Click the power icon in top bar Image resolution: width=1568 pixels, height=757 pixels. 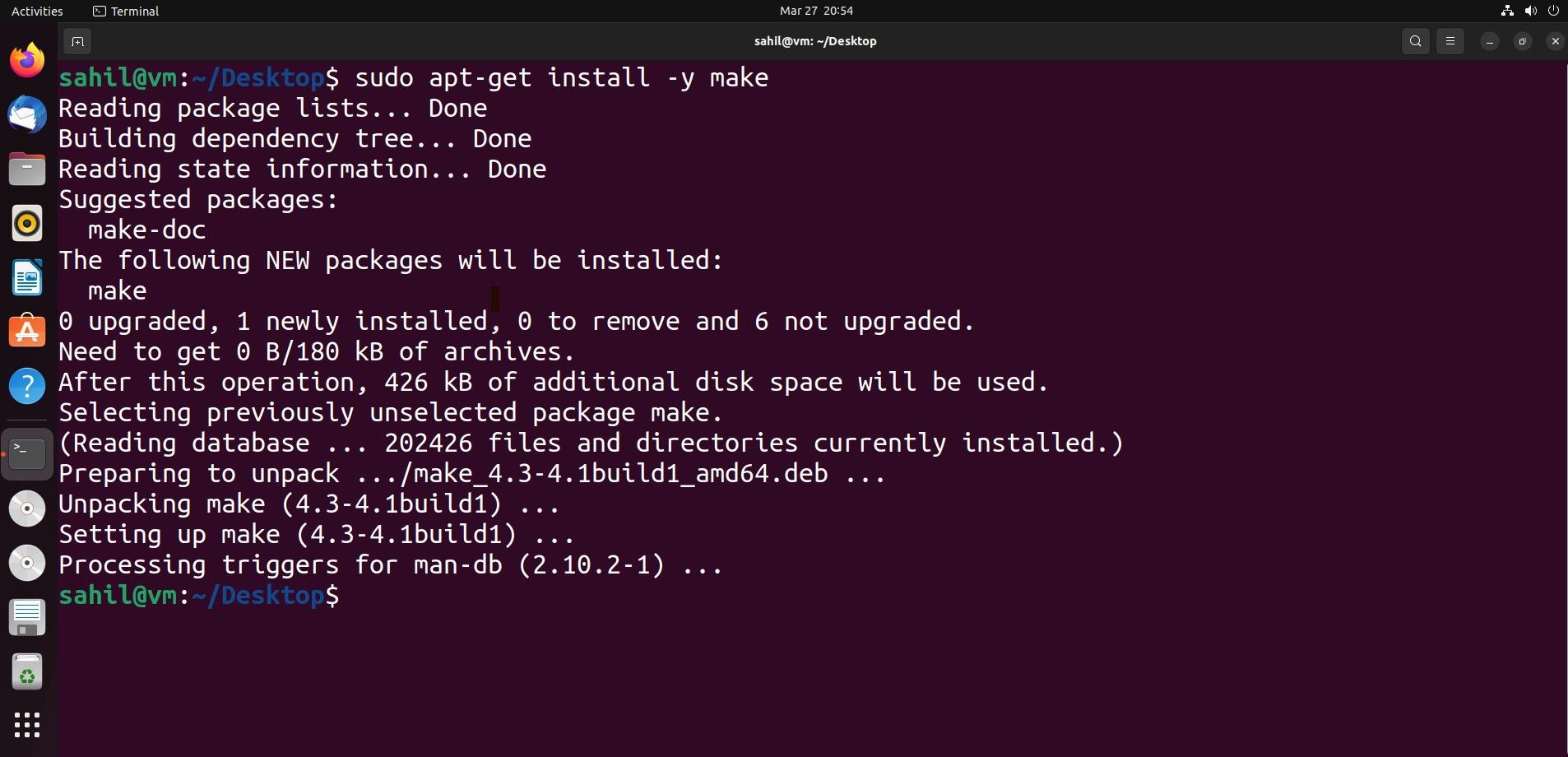(x=1552, y=11)
